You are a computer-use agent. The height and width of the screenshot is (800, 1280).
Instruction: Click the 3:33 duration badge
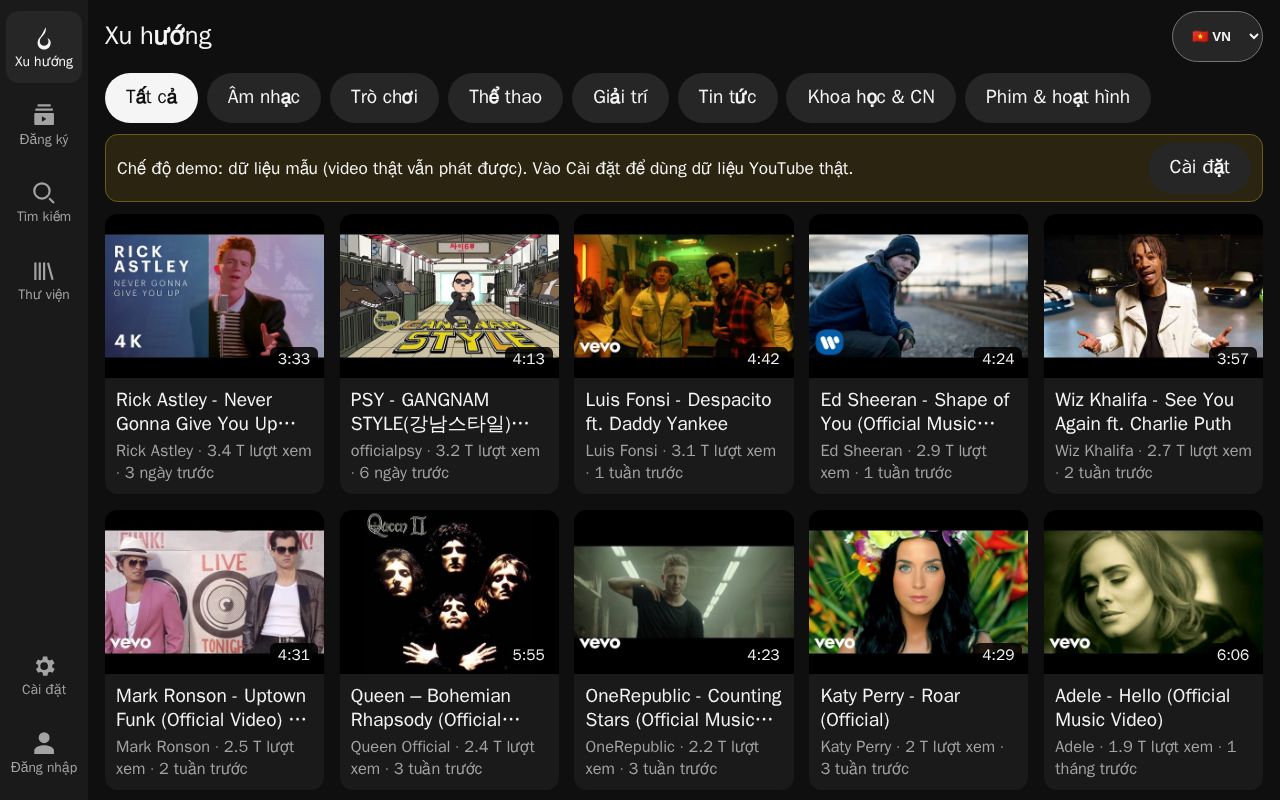(x=294, y=359)
